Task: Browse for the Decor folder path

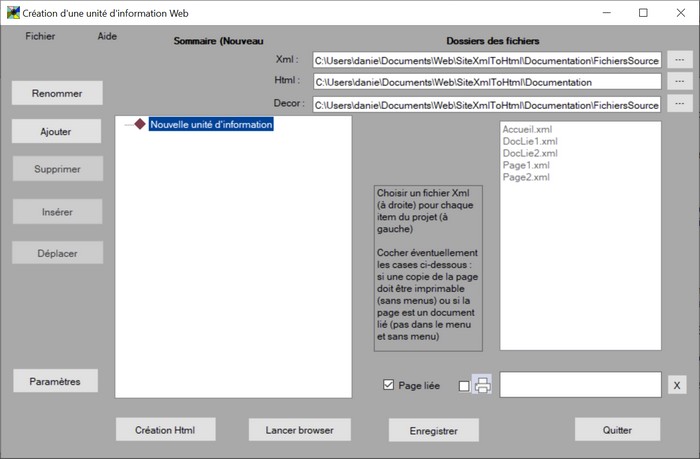Action: coord(679,104)
